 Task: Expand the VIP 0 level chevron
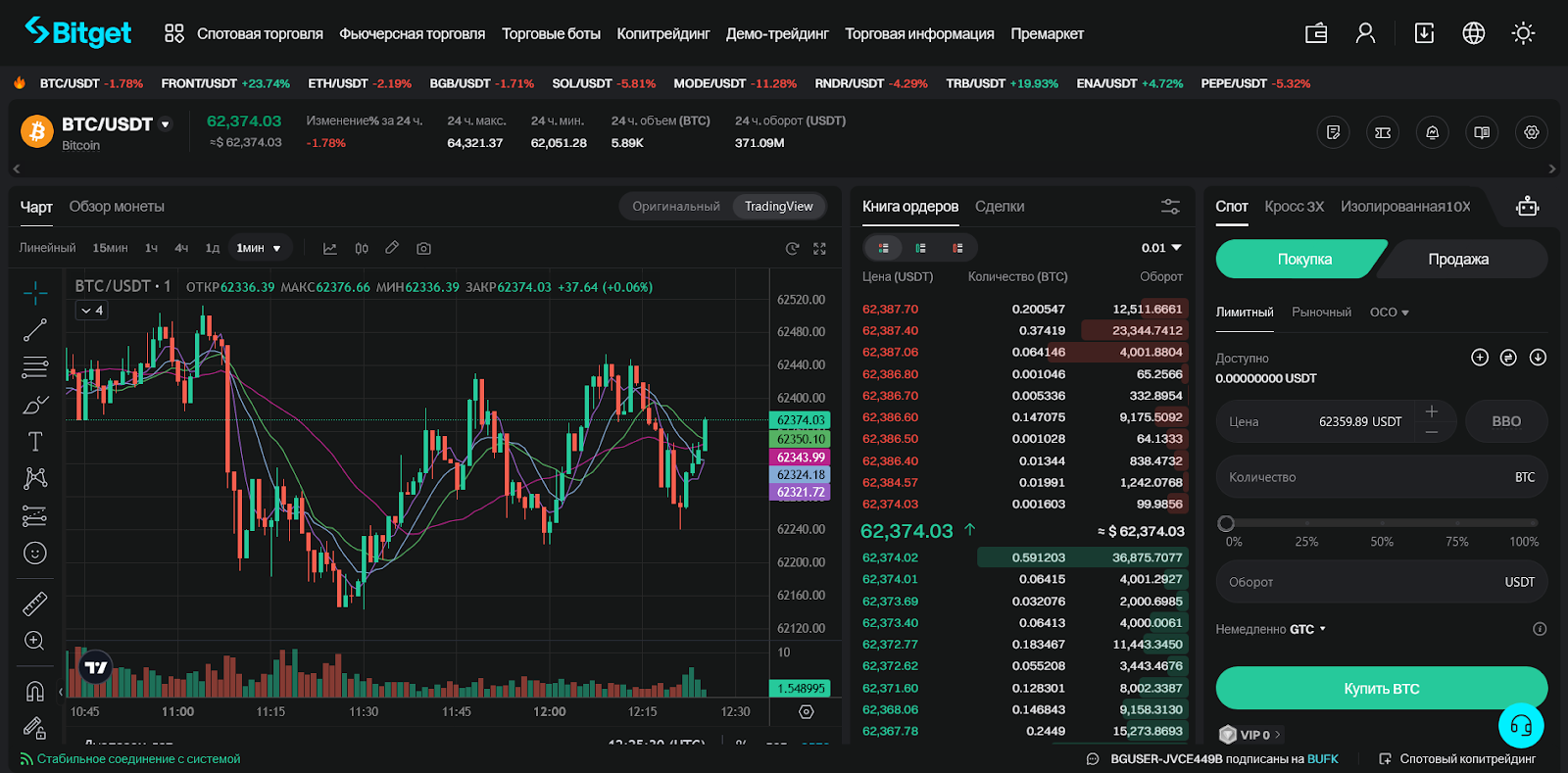[1278, 735]
